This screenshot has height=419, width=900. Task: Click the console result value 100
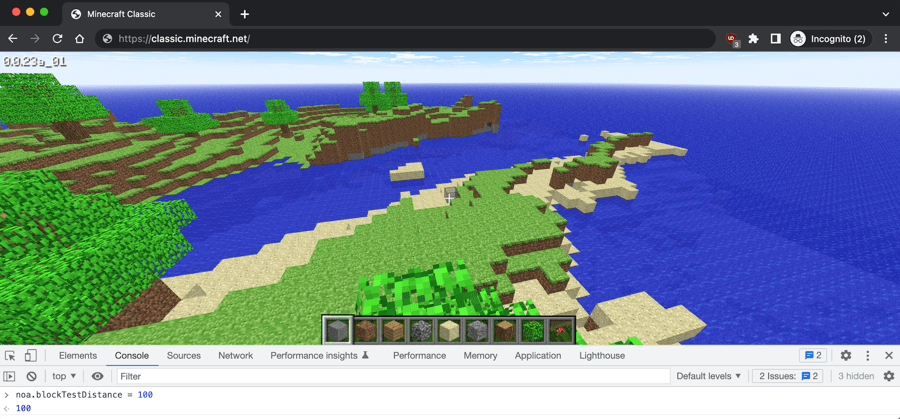(x=23, y=409)
